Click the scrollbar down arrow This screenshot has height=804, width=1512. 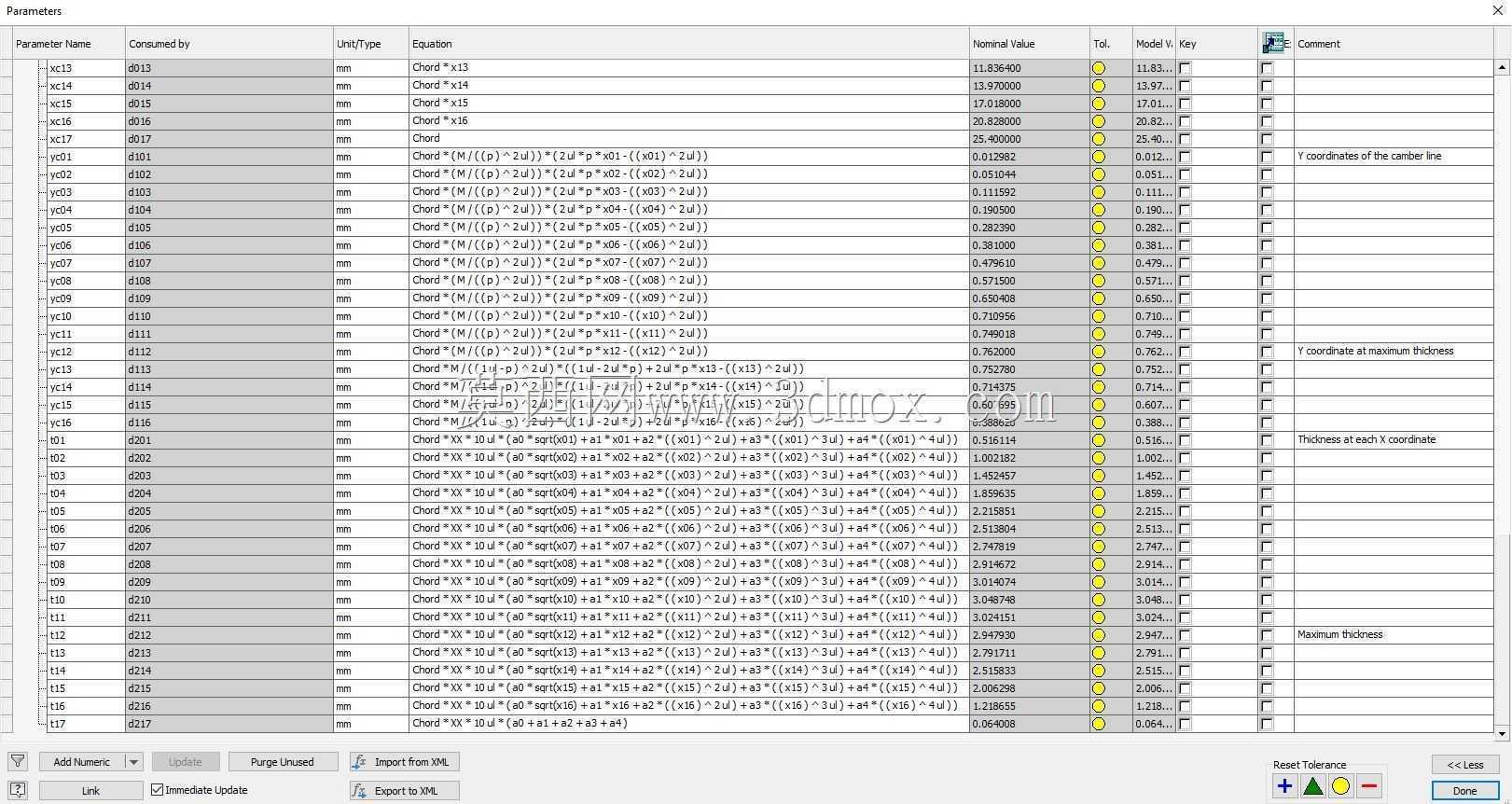pyautogui.click(x=1502, y=734)
